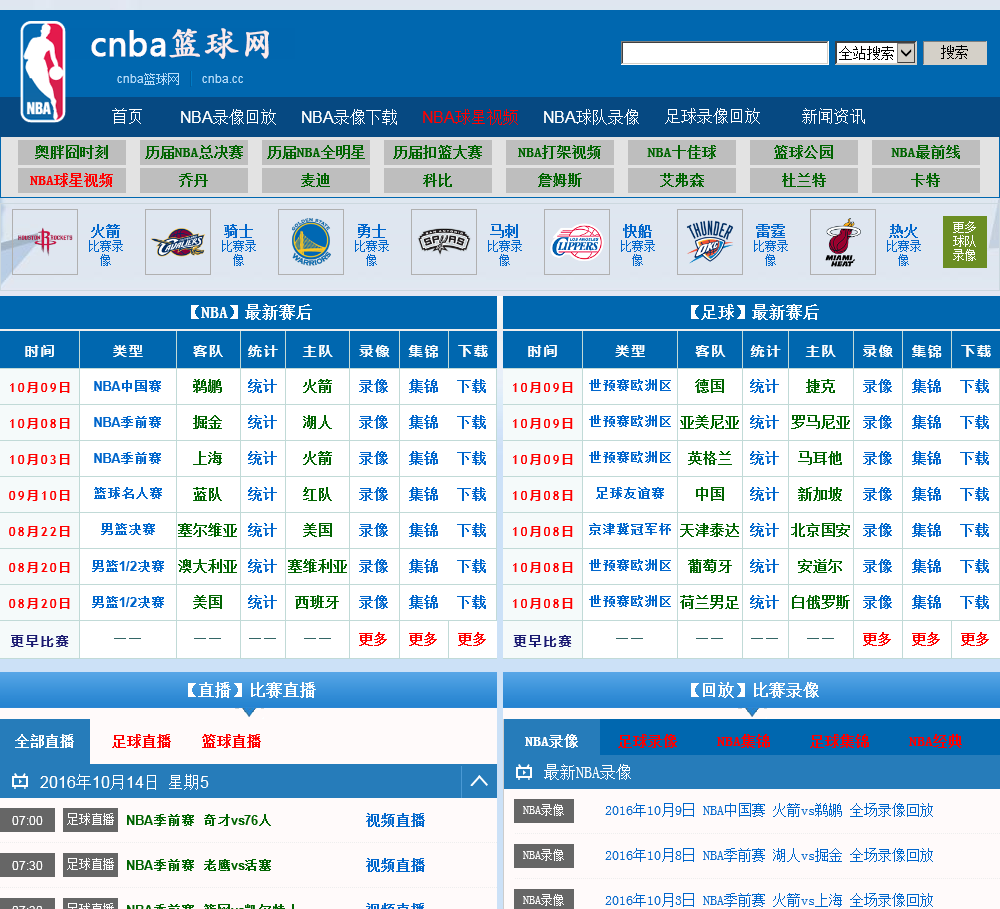
Task: Open 集锦 for the 上海 vs 火箭 game
Action: pyautogui.click(x=423, y=458)
